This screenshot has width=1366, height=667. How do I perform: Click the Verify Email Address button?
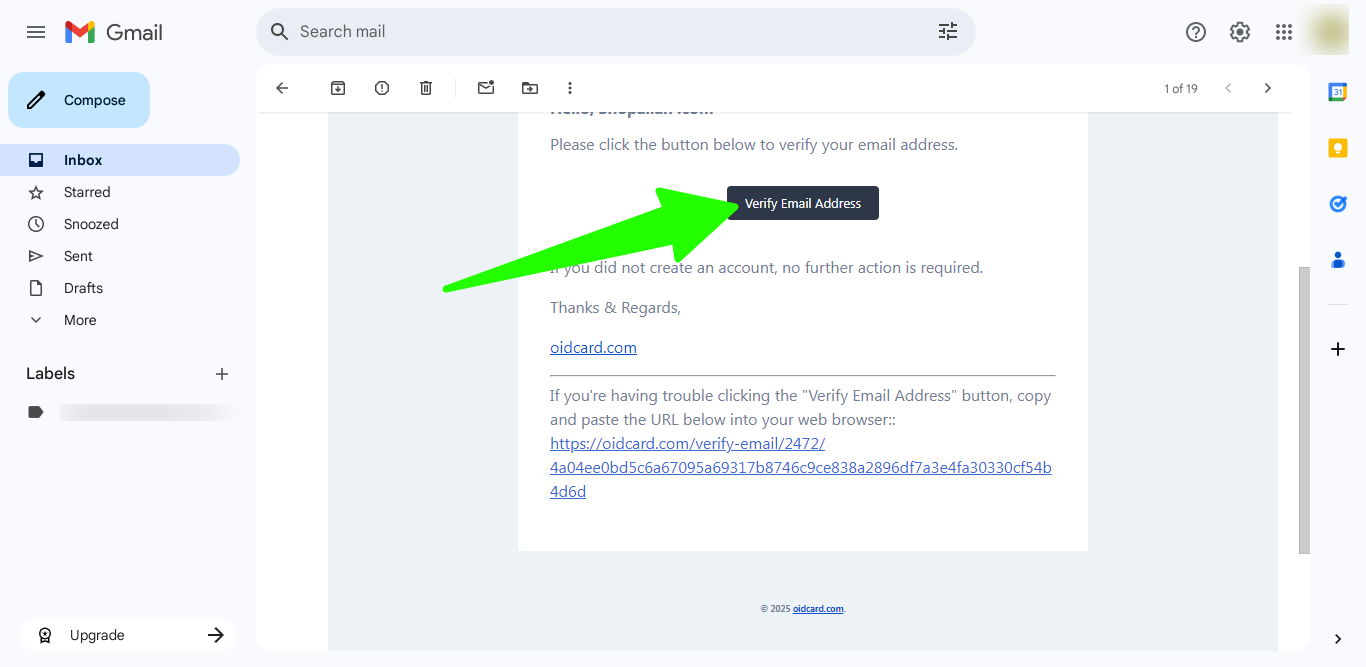[x=802, y=203]
